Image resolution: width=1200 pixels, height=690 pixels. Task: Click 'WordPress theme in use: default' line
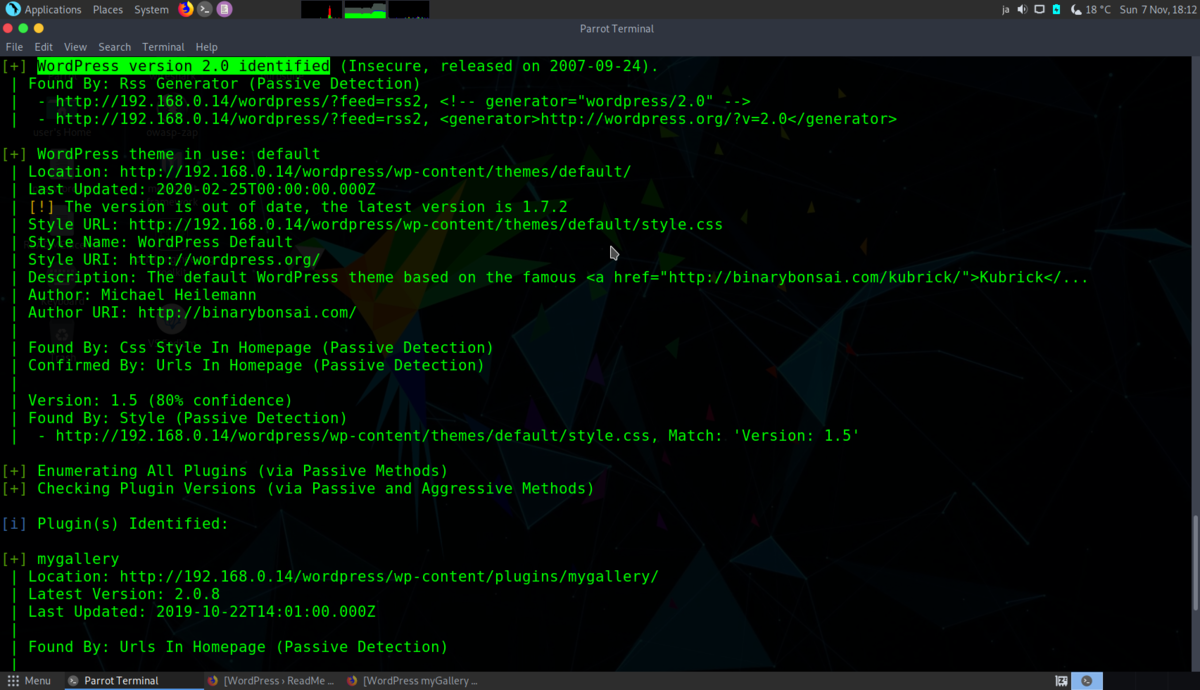click(x=178, y=154)
